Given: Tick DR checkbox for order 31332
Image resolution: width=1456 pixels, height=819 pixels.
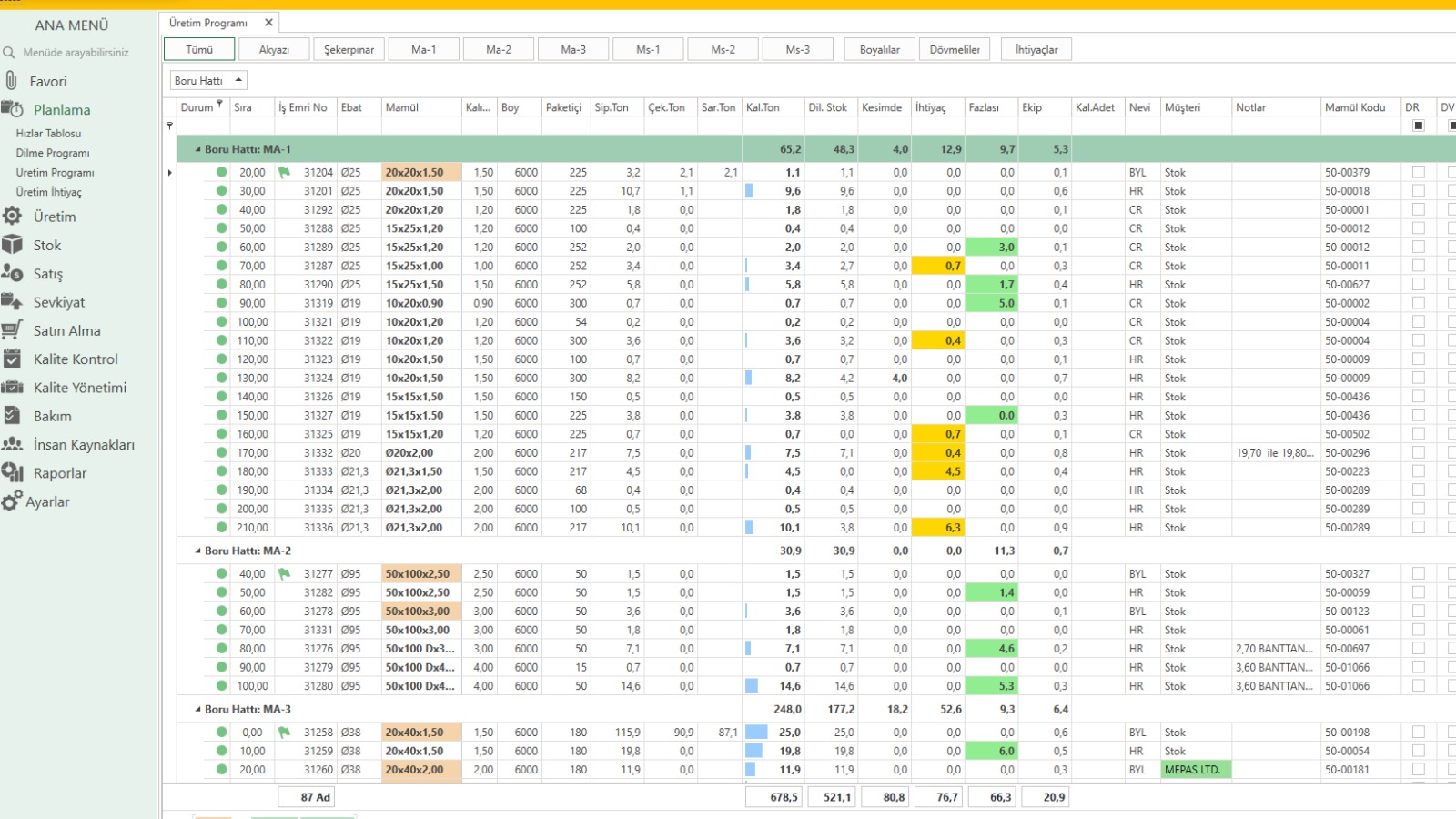Looking at the screenshot, I should 1418,452.
